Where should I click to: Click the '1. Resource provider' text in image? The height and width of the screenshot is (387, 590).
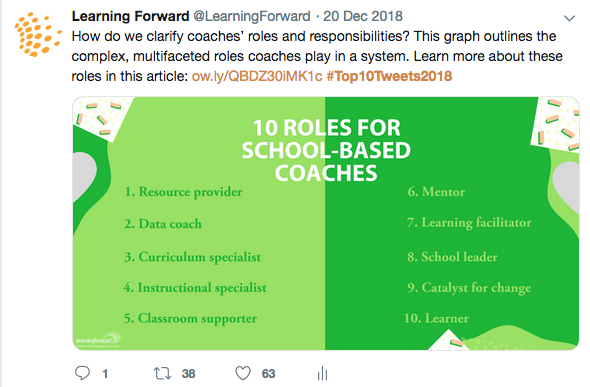point(183,192)
